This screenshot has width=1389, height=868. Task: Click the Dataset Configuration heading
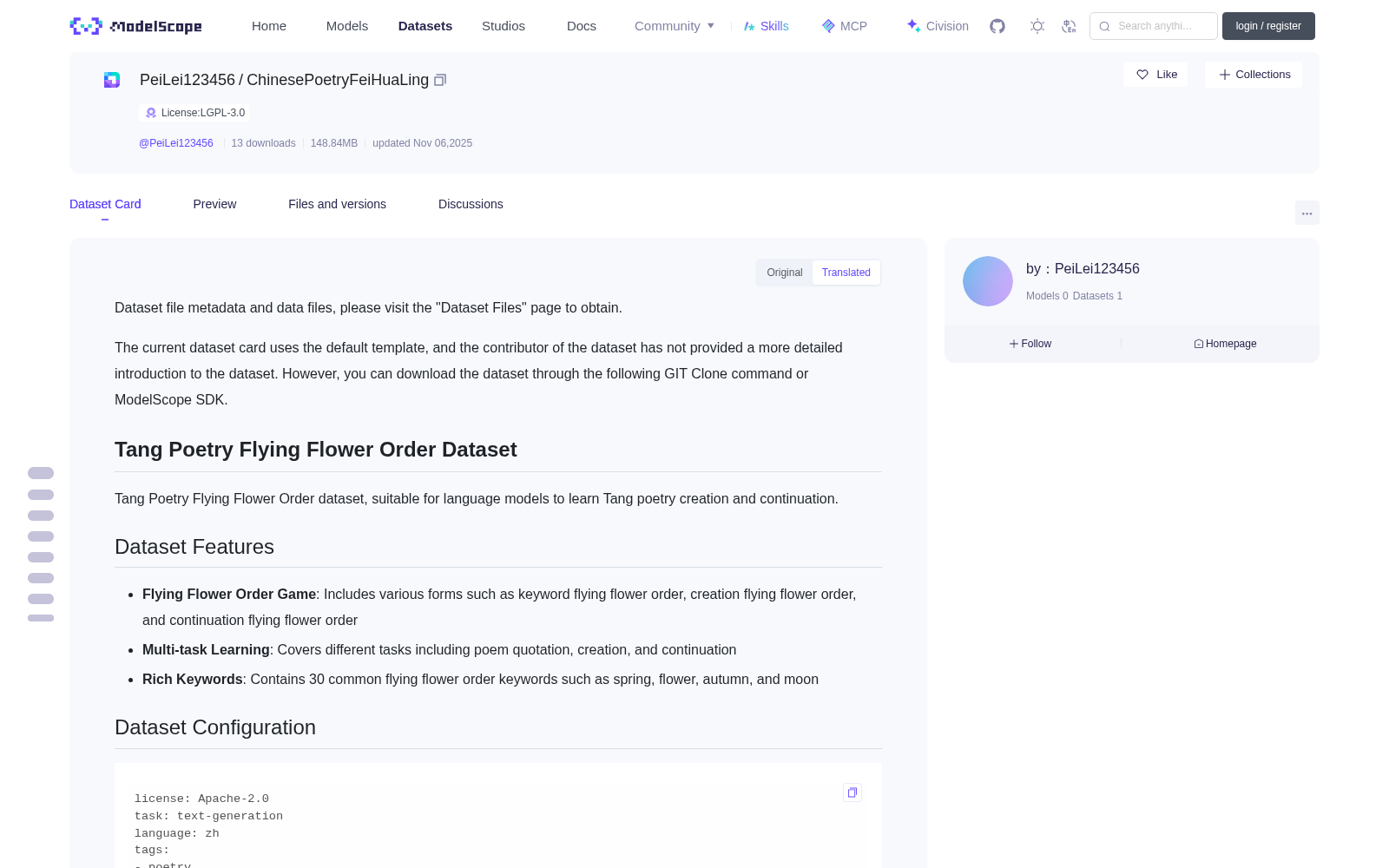pyautogui.click(x=215, y=727)
